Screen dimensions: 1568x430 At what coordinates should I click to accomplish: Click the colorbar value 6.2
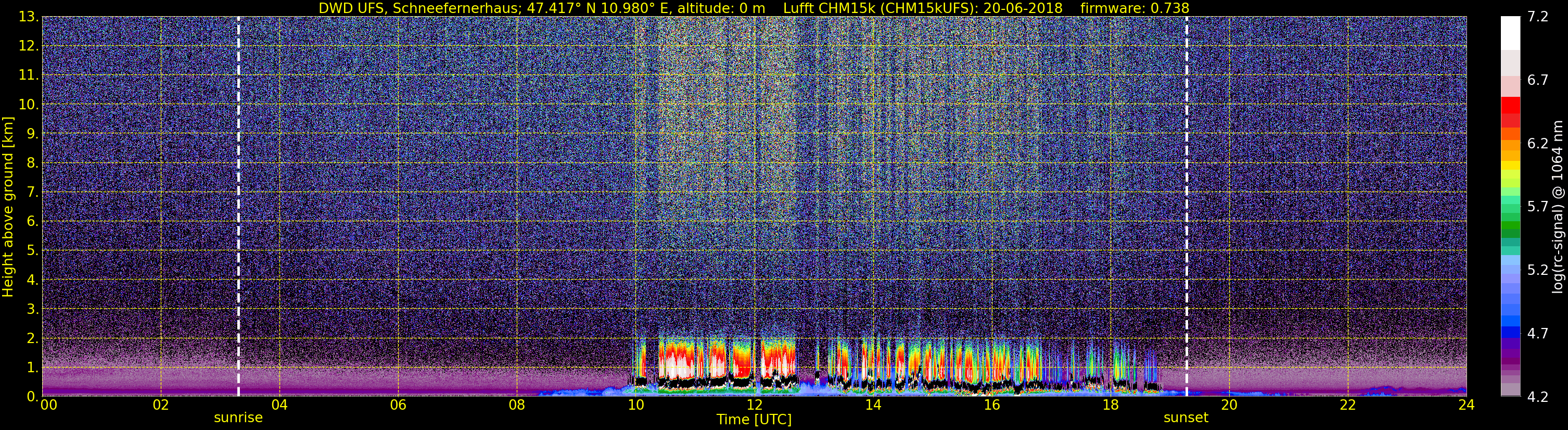click(1538, 144)
